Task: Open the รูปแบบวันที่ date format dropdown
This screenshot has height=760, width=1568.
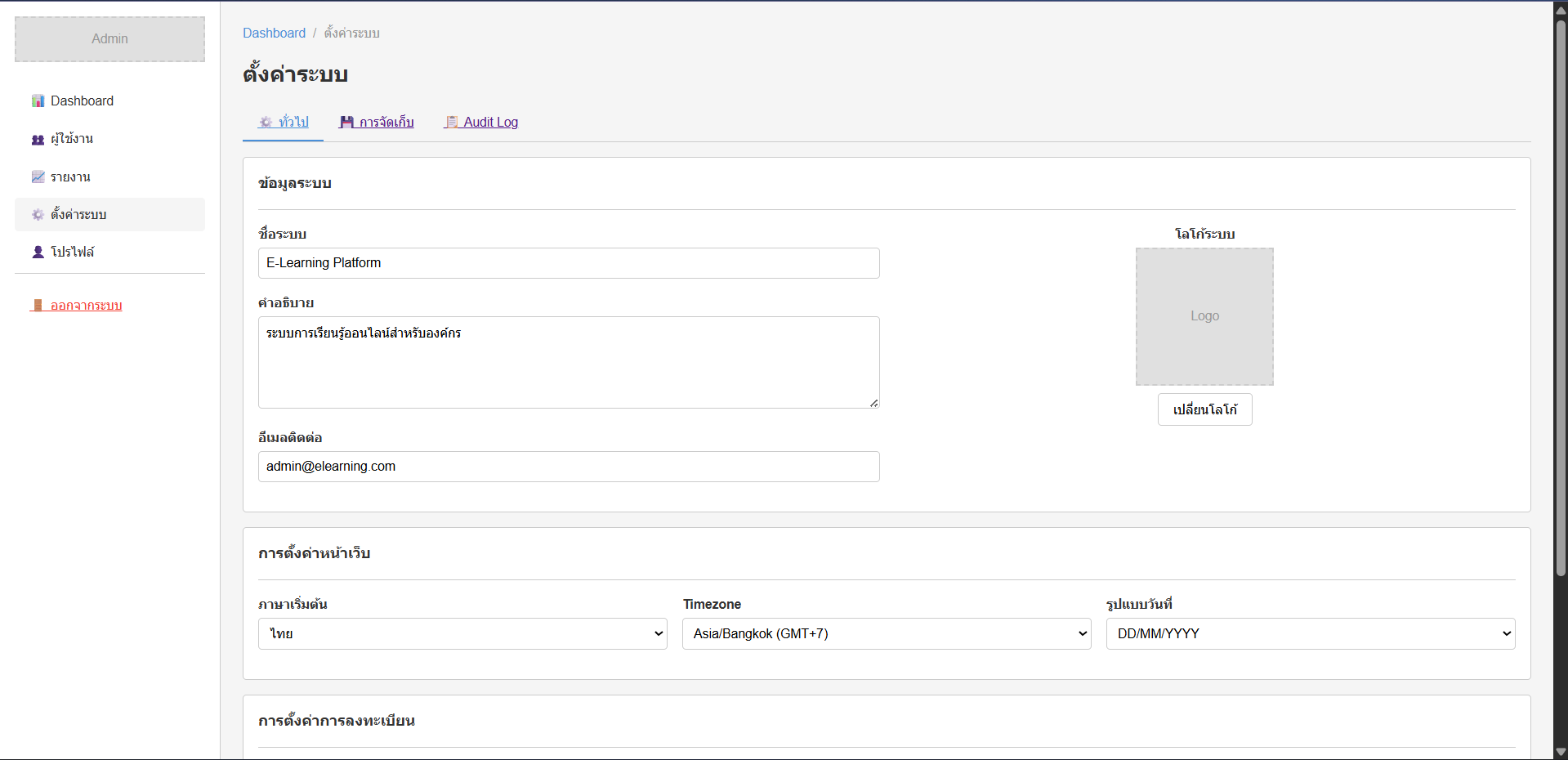Action: (x=1311, y=633)
